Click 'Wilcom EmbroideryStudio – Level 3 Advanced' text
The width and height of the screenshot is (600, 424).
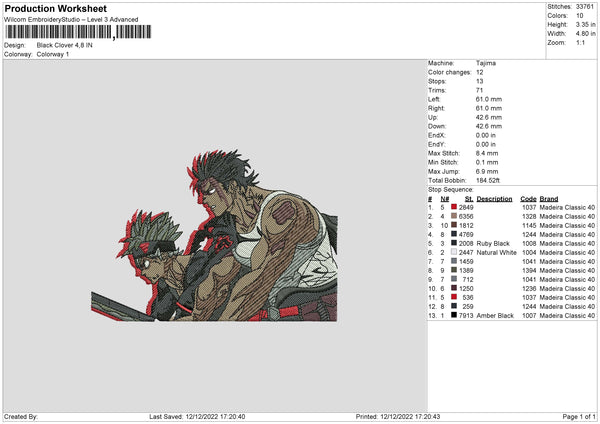click(71, 20)
